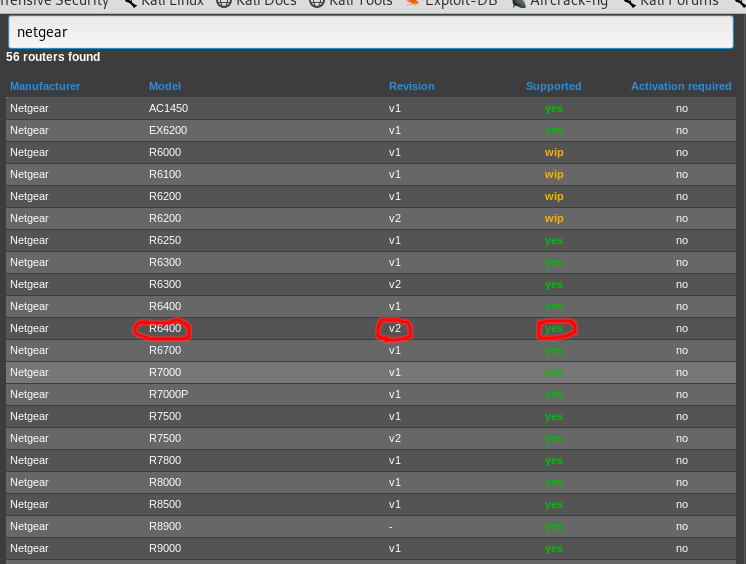The width and height of the screenshot is (746, 564).
Task: Select the R6100 model cell
Action: [165, 174]
